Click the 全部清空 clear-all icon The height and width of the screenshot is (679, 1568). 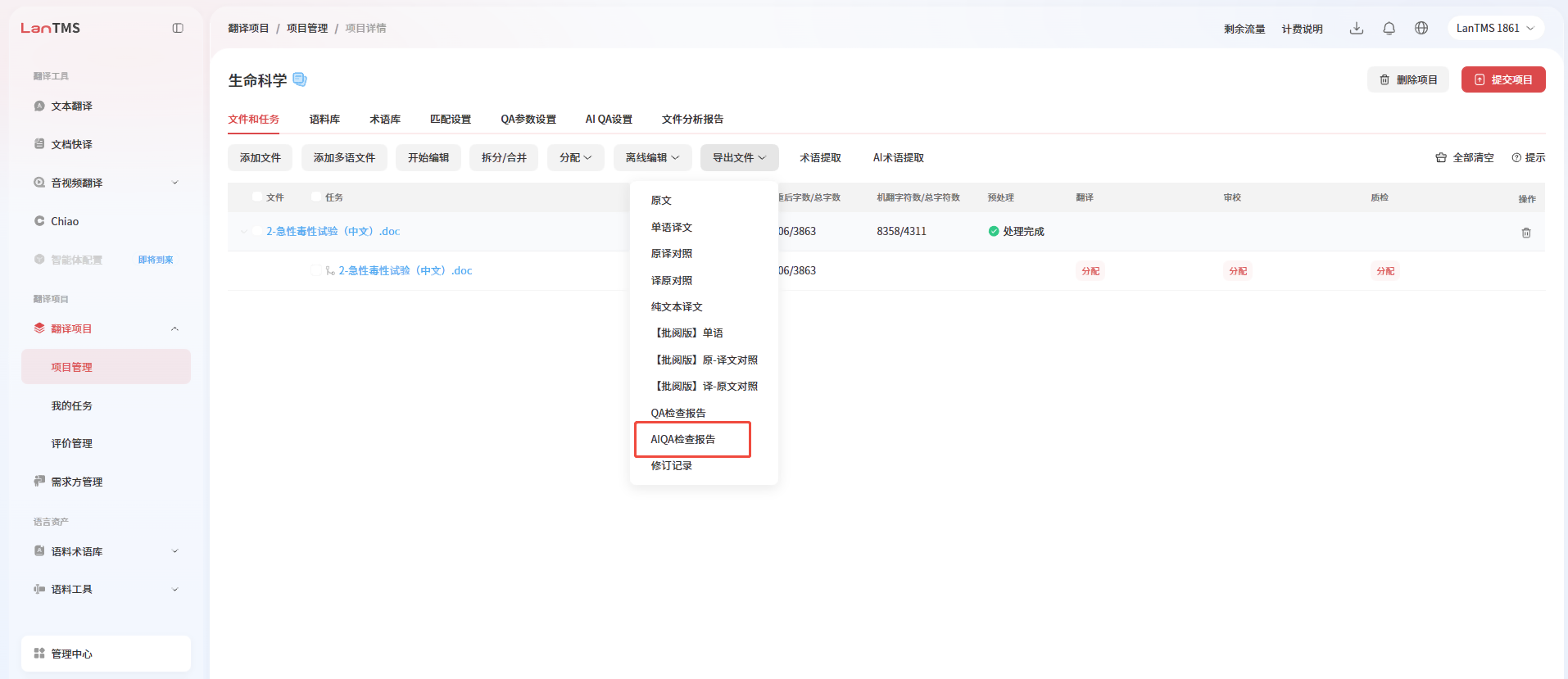tap(1441, 157)
